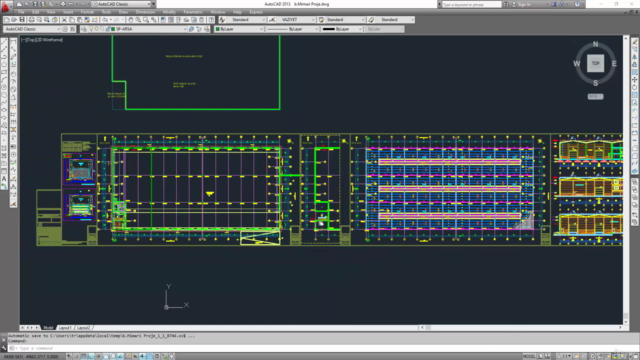Click the Save icon in the standard toolbar
The height and width of the screenshot is (360, 640).
pyautogui.click(x=22, y=20)
